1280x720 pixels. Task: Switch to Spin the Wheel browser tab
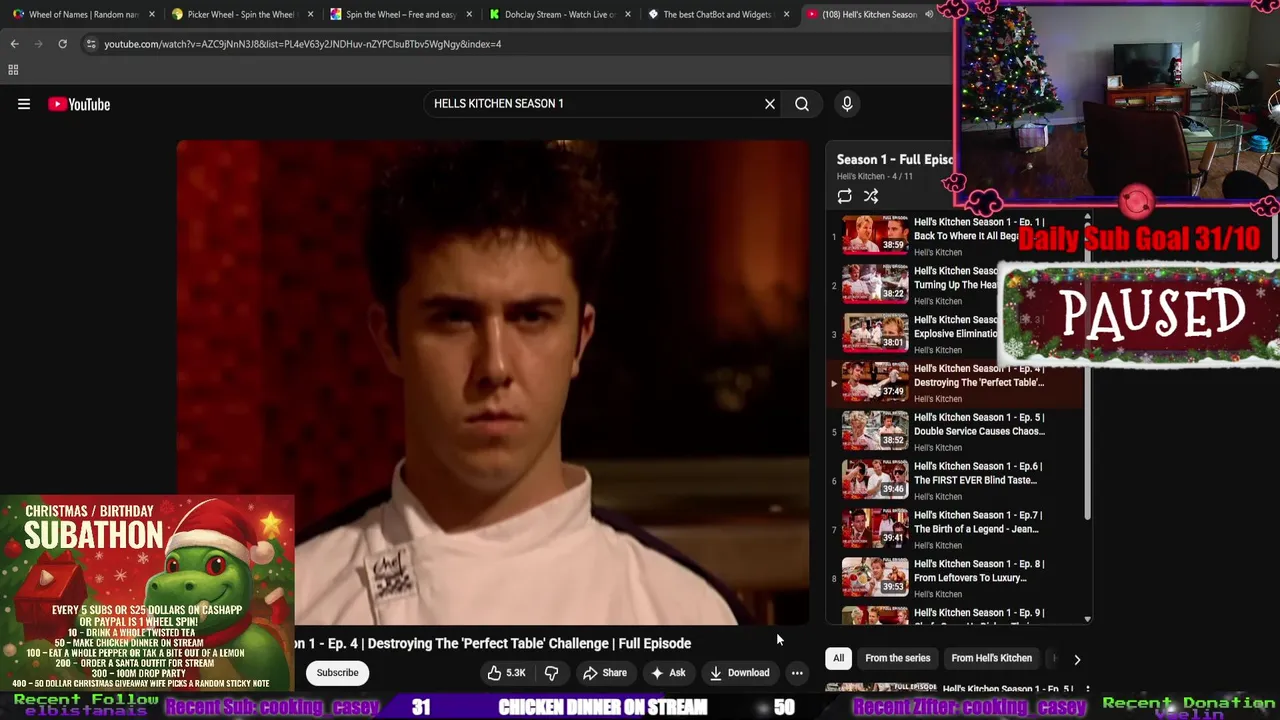pos(401,14)
